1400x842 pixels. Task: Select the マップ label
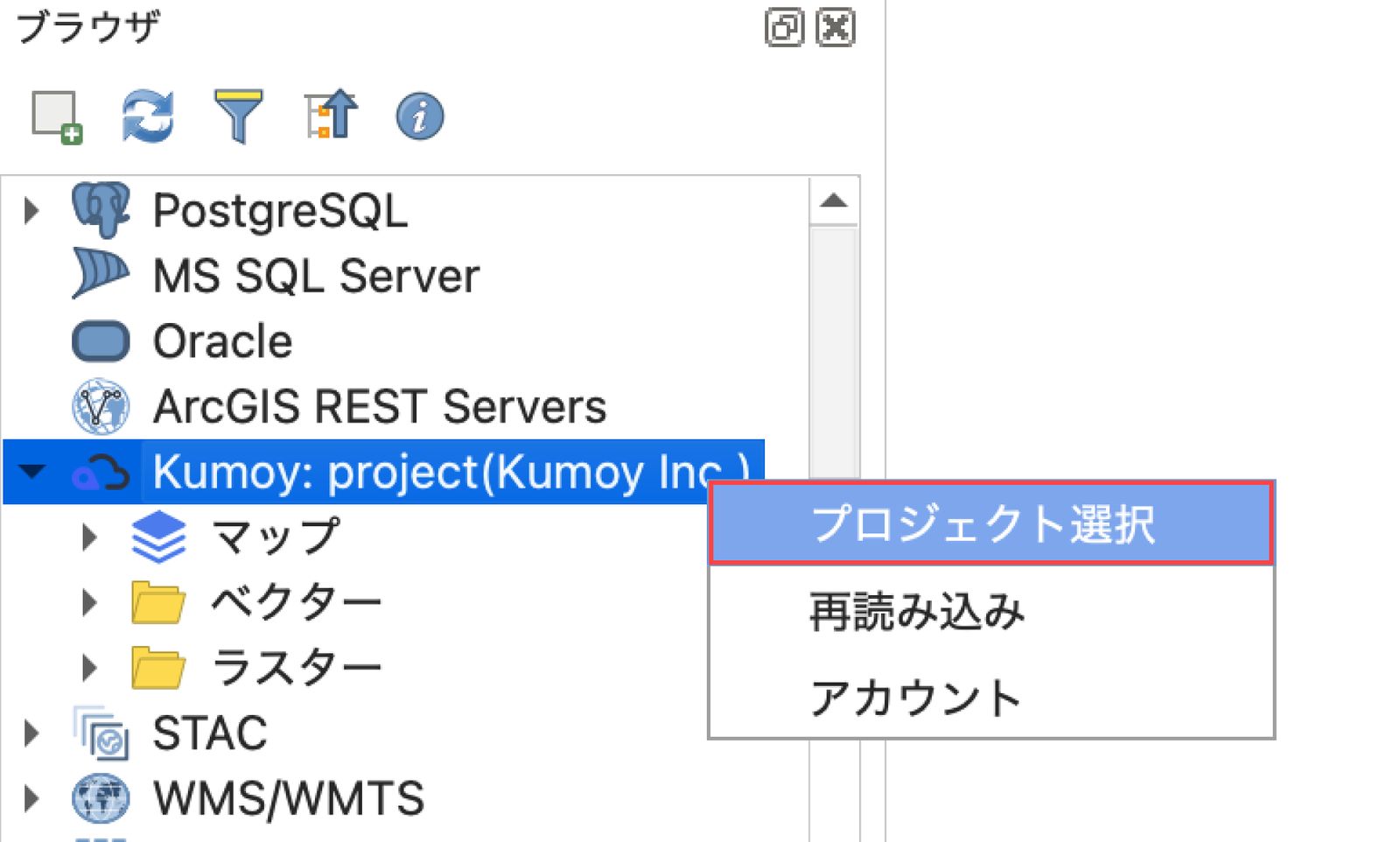(x=276, y=537)
